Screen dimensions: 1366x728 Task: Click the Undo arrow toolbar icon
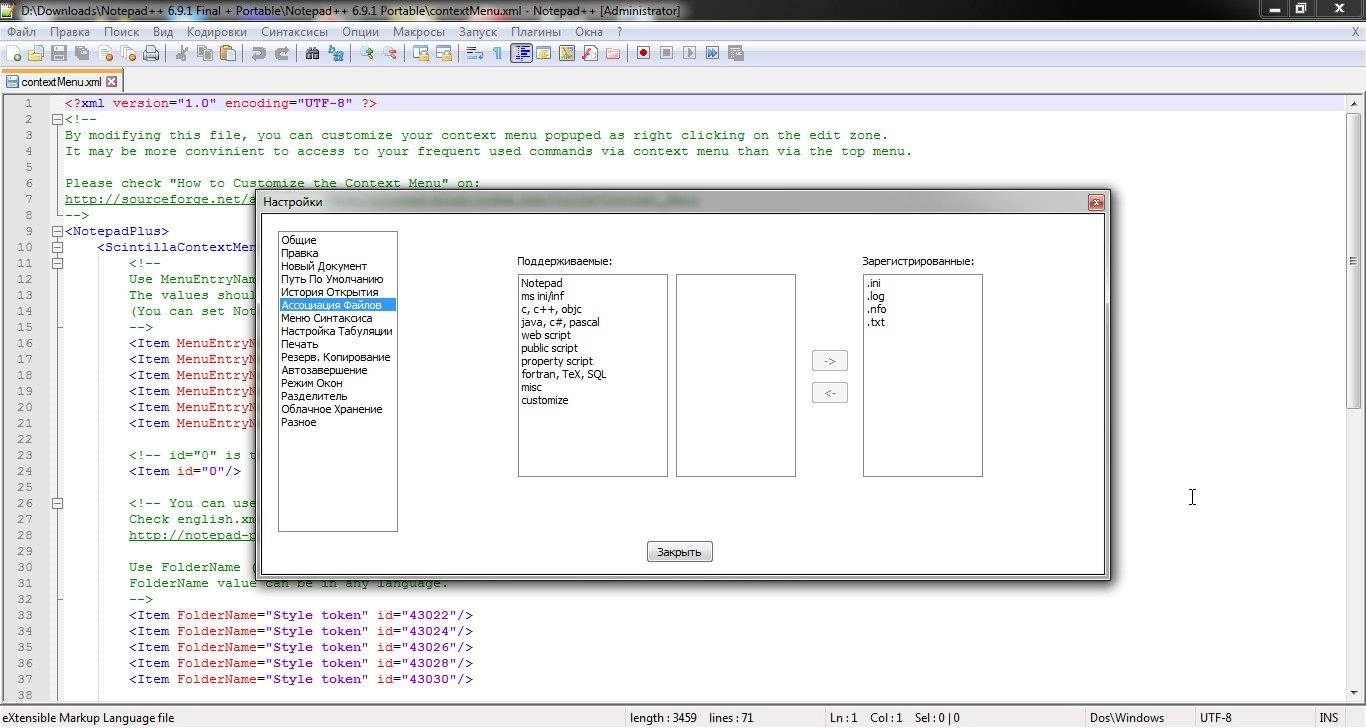259,54
